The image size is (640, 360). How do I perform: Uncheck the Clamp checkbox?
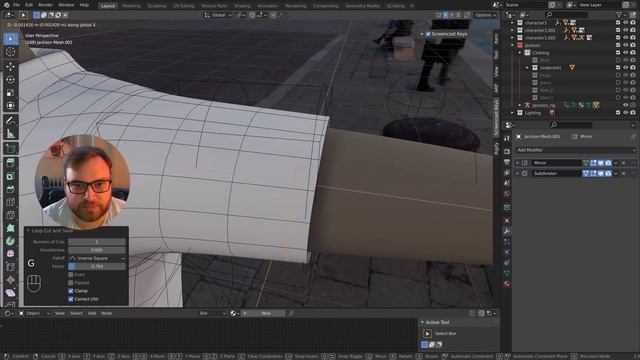coord(71,291)
